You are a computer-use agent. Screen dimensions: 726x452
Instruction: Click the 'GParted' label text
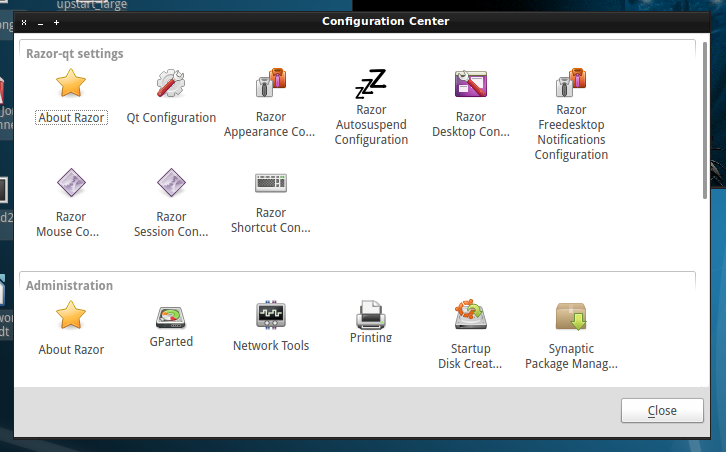171,342
